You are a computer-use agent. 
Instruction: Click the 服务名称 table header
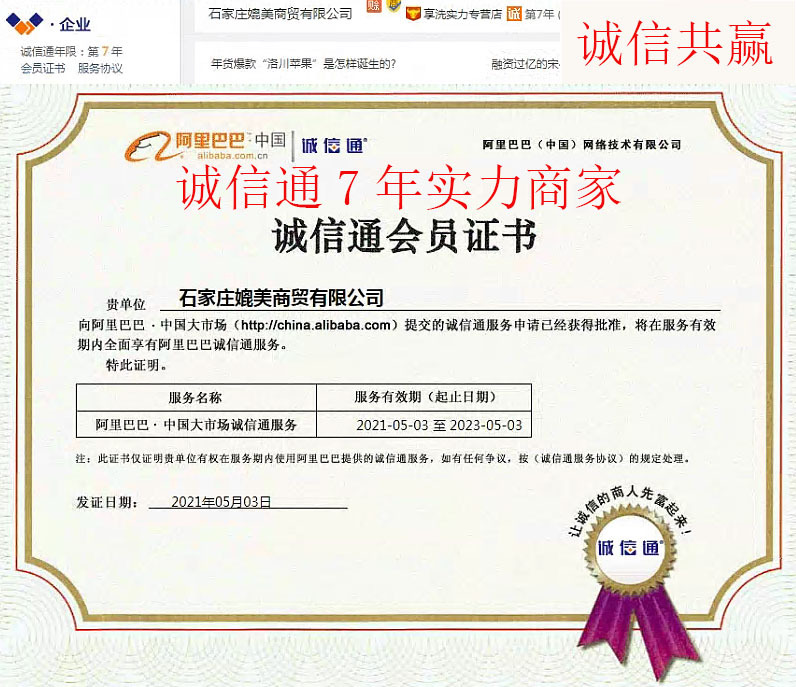(195, 398)
